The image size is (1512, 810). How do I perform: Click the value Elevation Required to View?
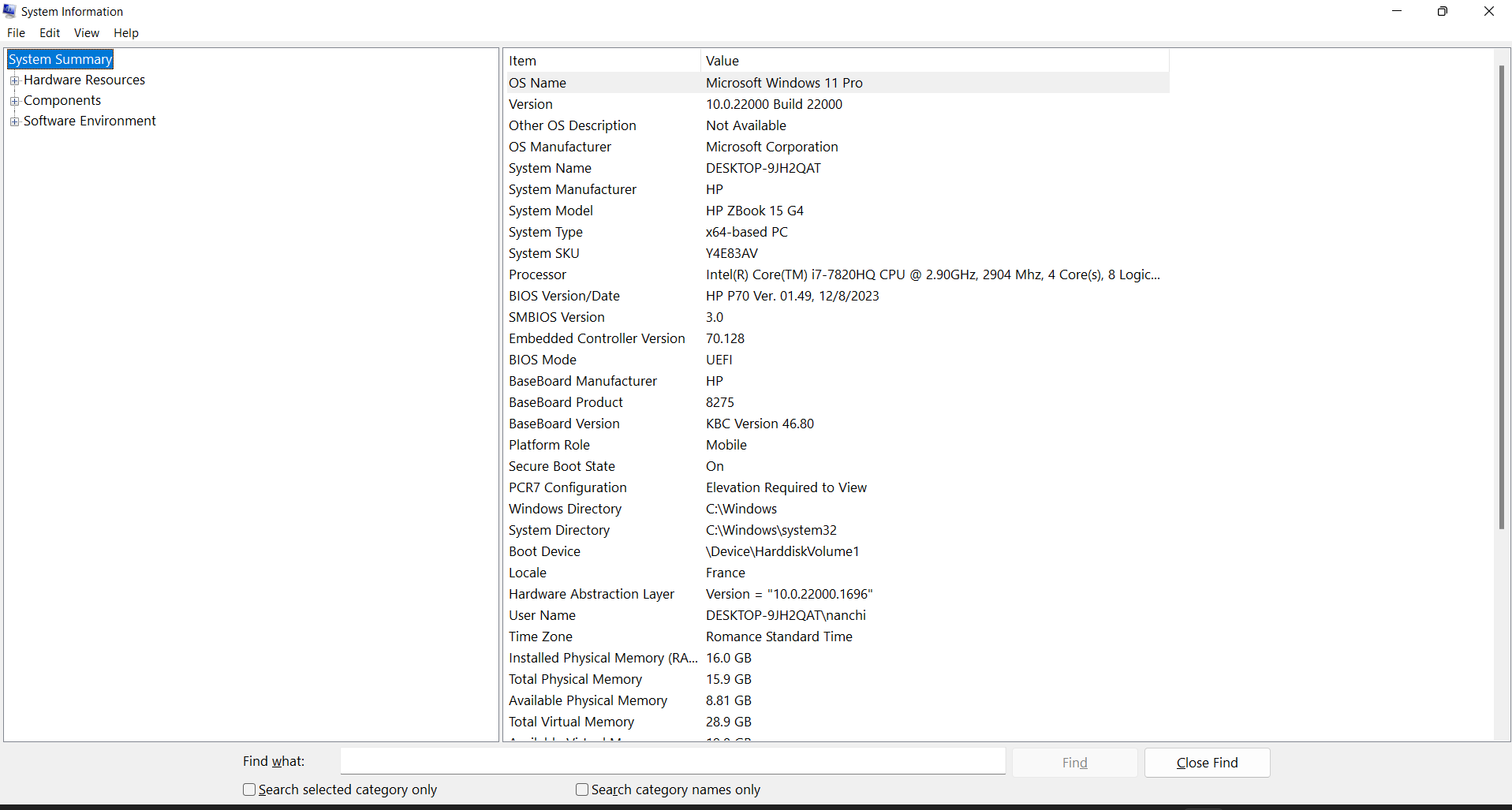[786, 487]
